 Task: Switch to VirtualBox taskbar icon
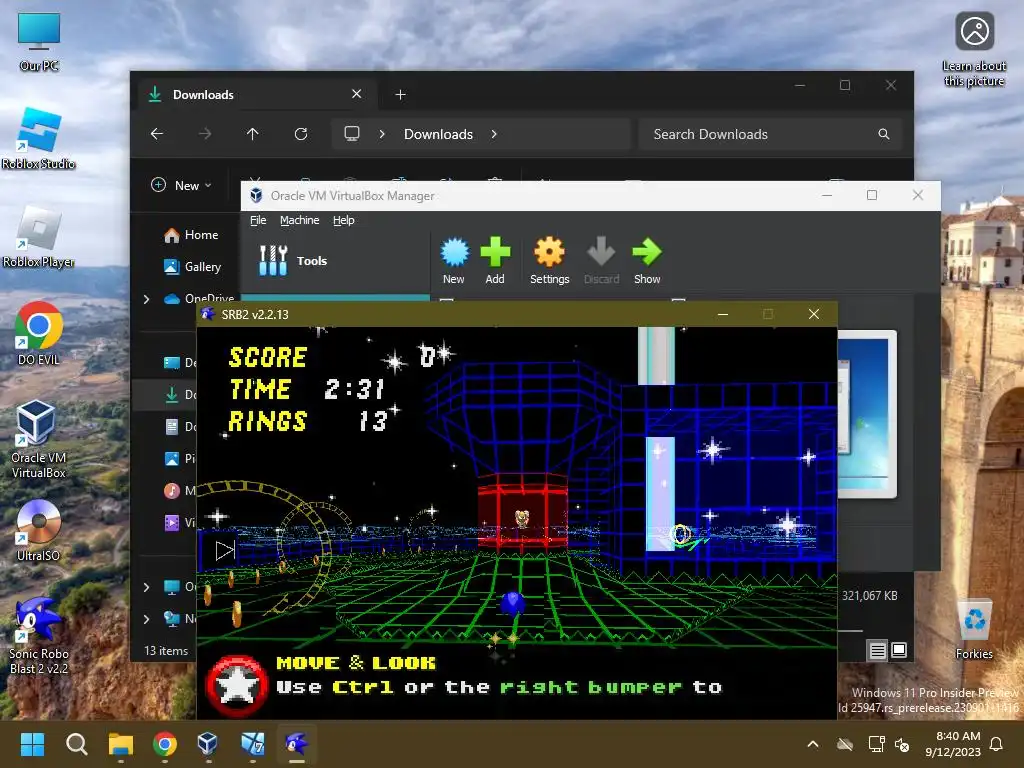pyautogui.click(x=208, y=744)
